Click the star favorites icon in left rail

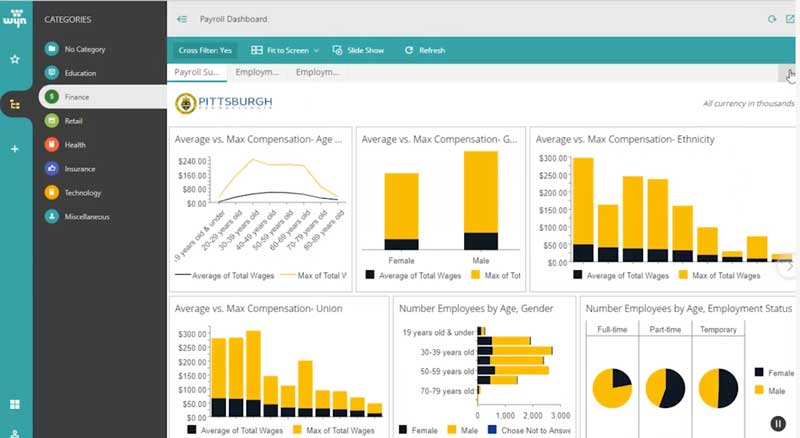[x=14, y=59]
